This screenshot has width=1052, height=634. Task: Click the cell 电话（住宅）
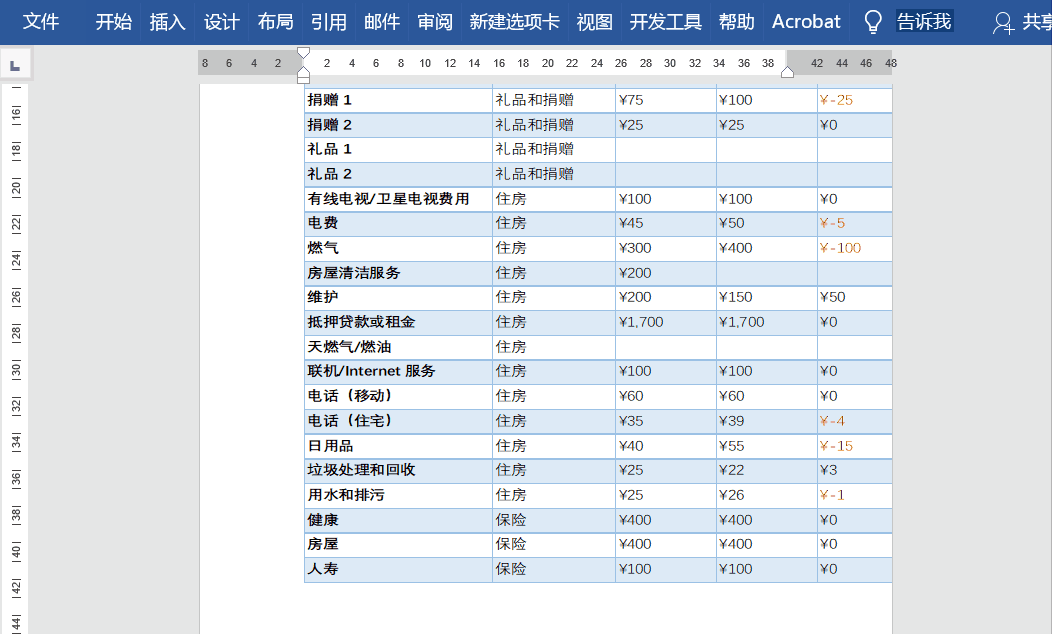[399, 421]
